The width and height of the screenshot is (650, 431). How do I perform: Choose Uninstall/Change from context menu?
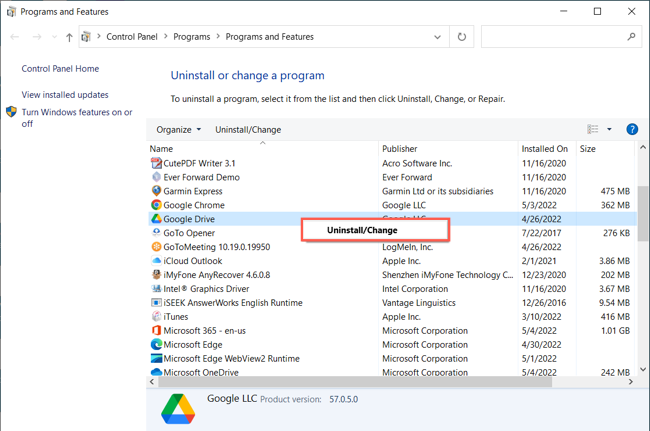pyautogui.click(x=362, y=230)
